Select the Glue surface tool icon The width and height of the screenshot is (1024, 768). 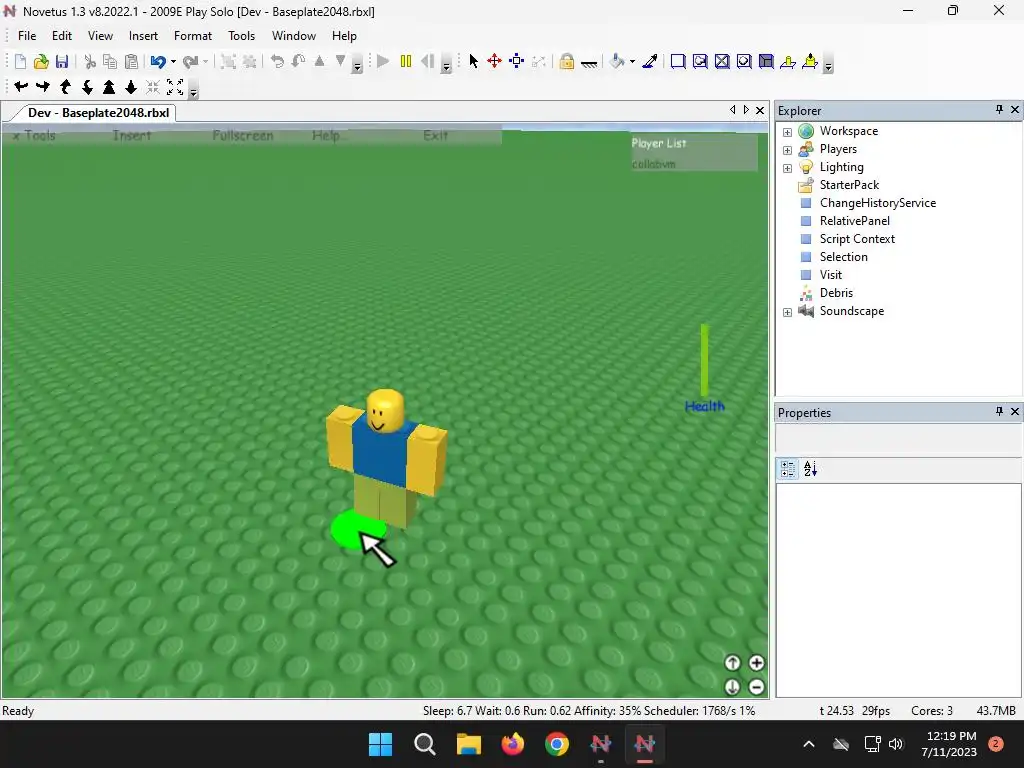coord(700,61)
